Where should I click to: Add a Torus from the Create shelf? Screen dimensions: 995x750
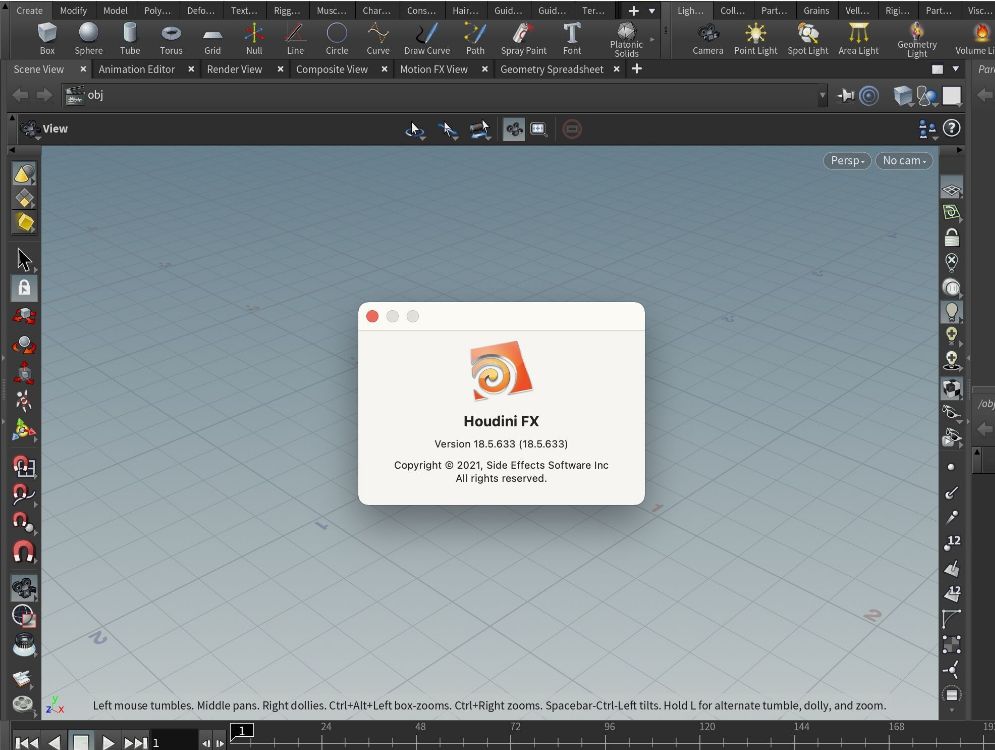click(171, 38)
